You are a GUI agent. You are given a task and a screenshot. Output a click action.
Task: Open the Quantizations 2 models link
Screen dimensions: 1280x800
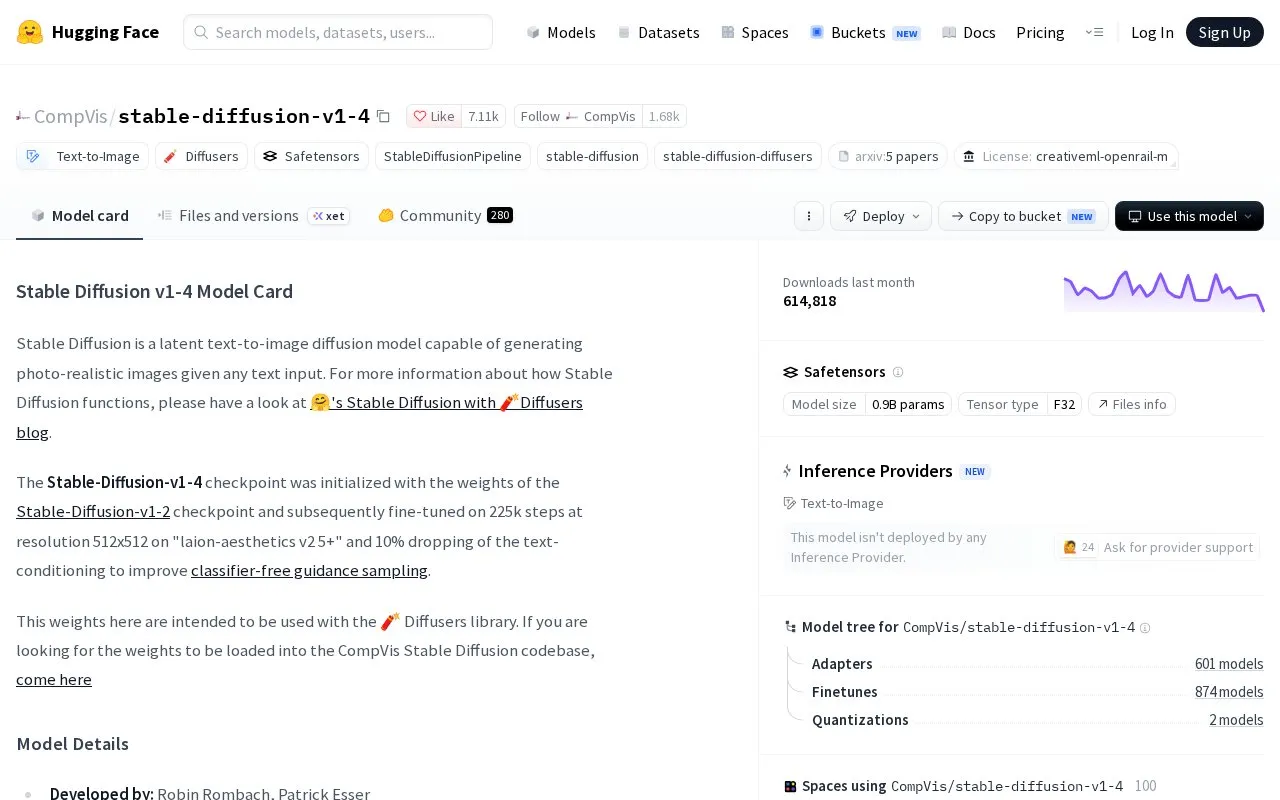tap(1236, 720)
